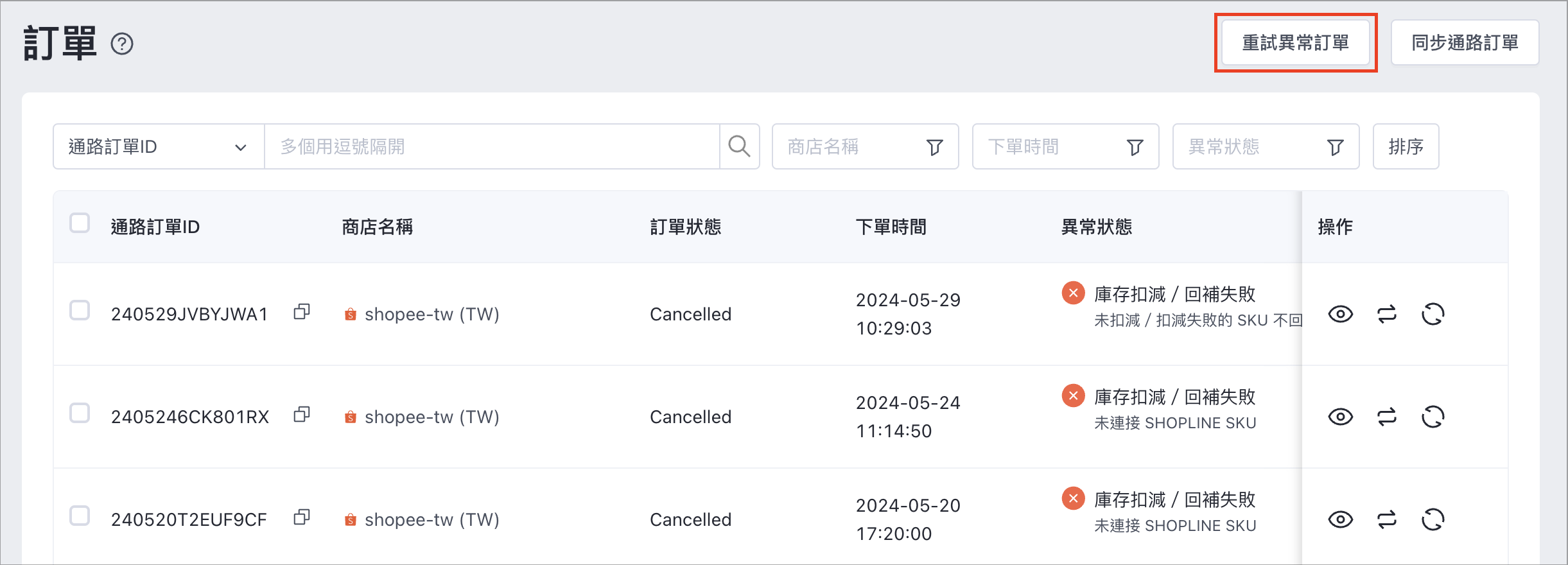The height and width of the screenshot is (565, 1568).
Task: Focus the 多個用逗號隔開 search input
Action: pos(492,146)
